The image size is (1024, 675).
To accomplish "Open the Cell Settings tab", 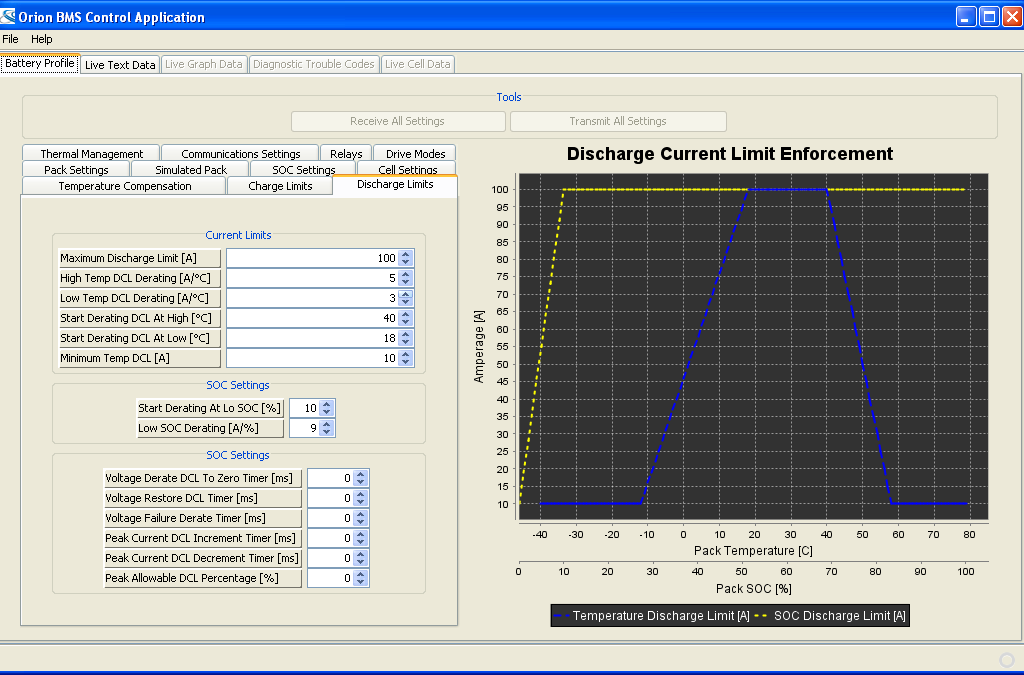I will coord(408,170).
